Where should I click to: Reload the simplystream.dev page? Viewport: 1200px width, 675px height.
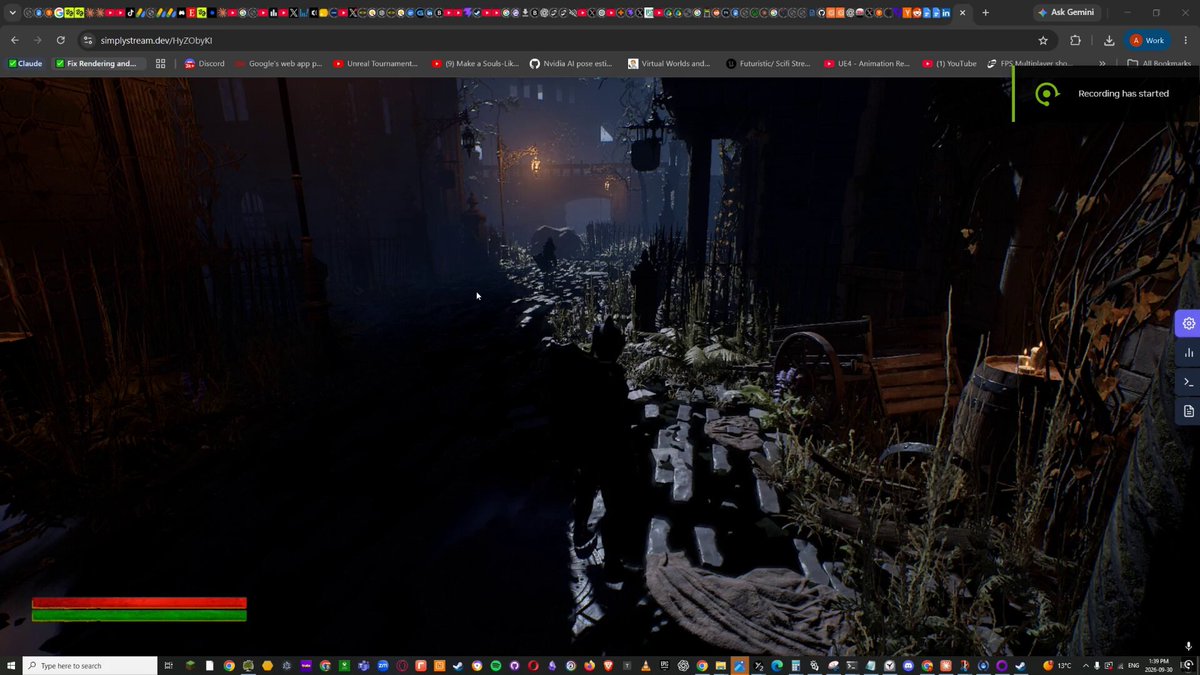click(61, 40)
